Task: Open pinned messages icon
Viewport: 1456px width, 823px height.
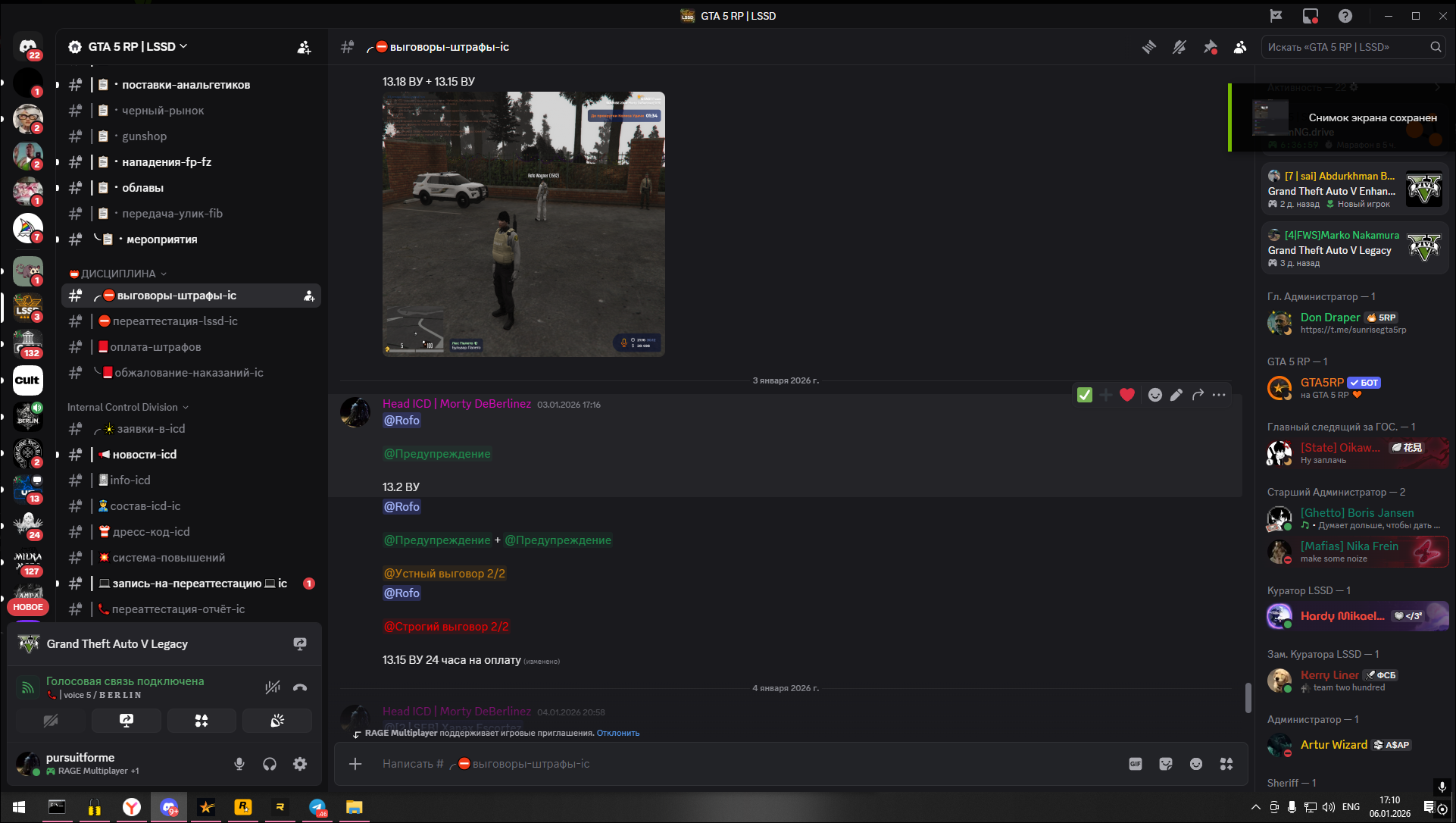Action: pyautogui.click(x=1210, y=47)
